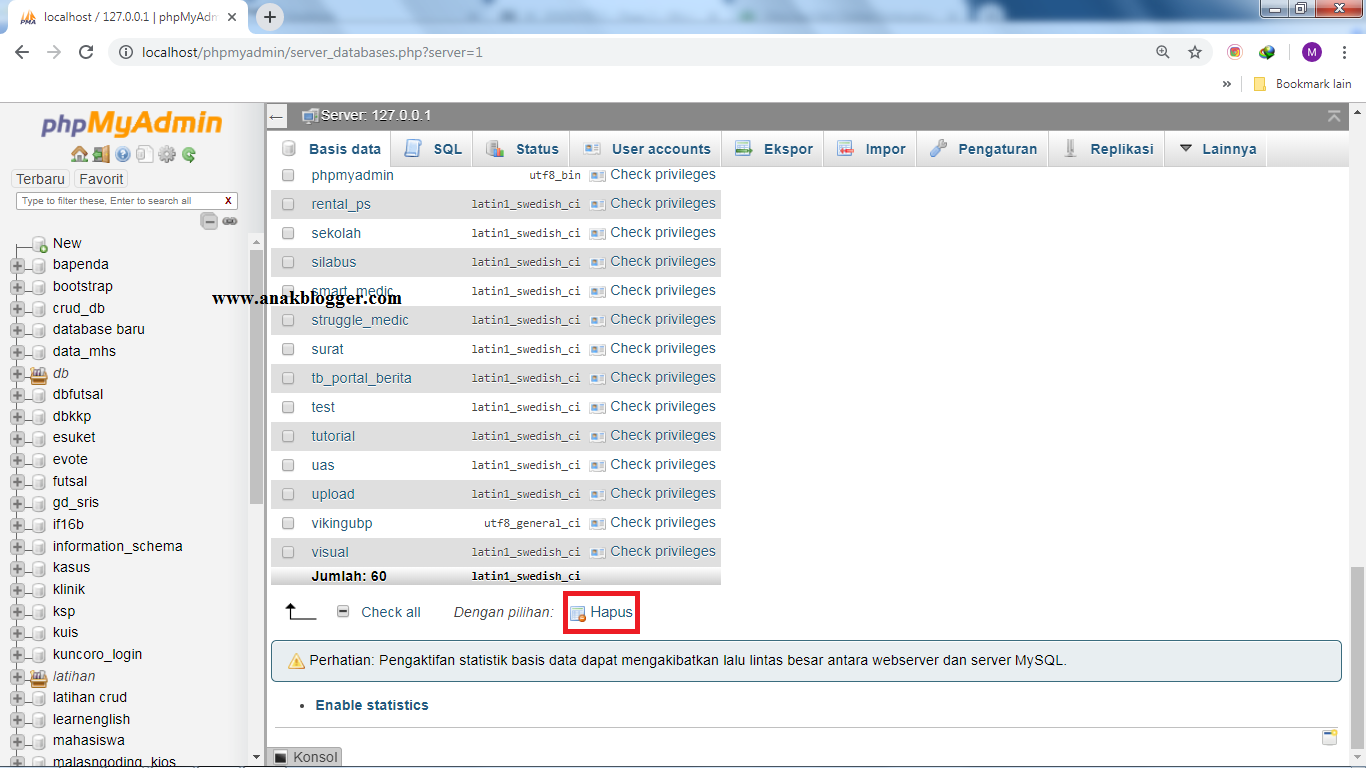Click the Chrome profile avatar M icon
Viewport: 1366px width, 768px height.
(x=1311, y=51)
